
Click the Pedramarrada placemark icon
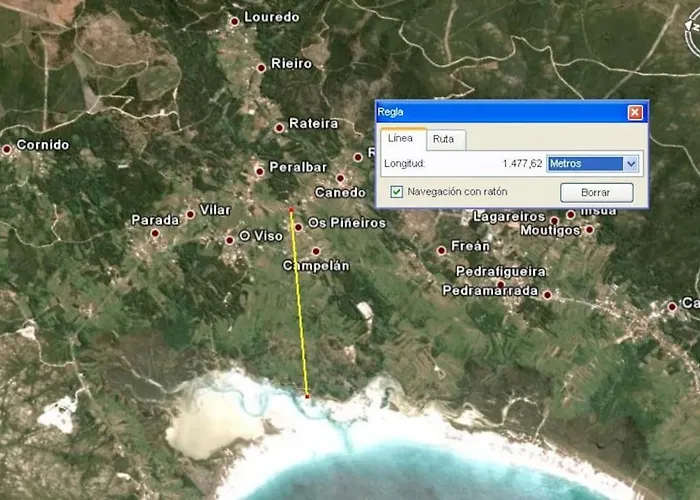pos(547,295)
